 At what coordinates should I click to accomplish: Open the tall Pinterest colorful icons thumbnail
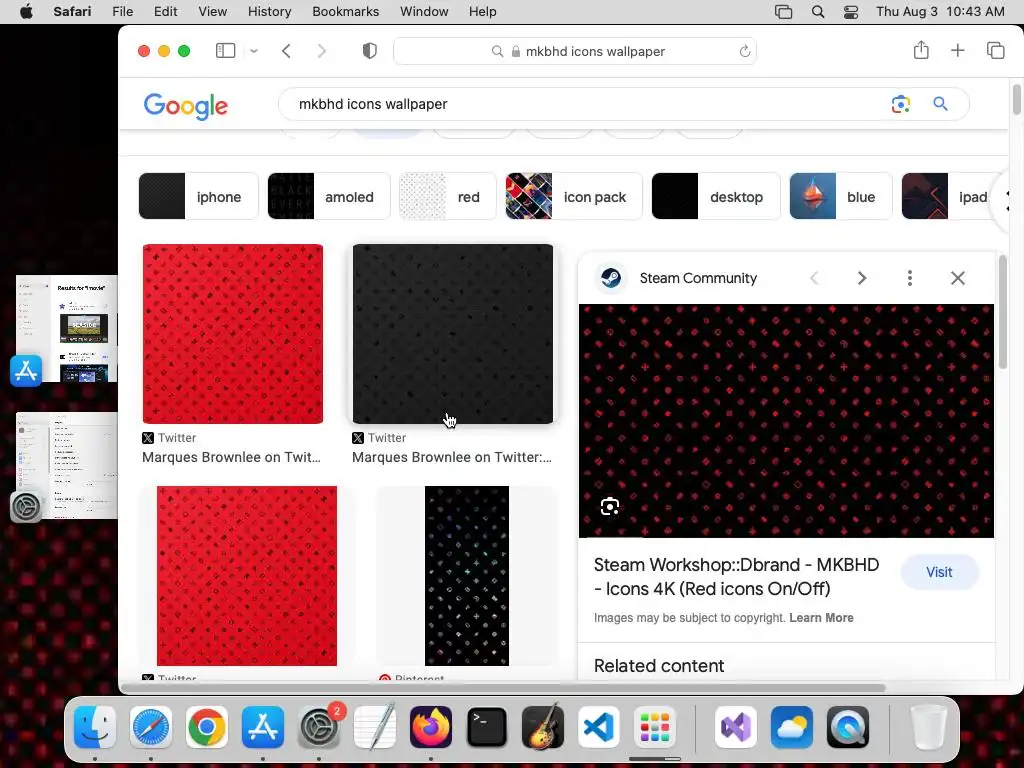tap(466, 575)
